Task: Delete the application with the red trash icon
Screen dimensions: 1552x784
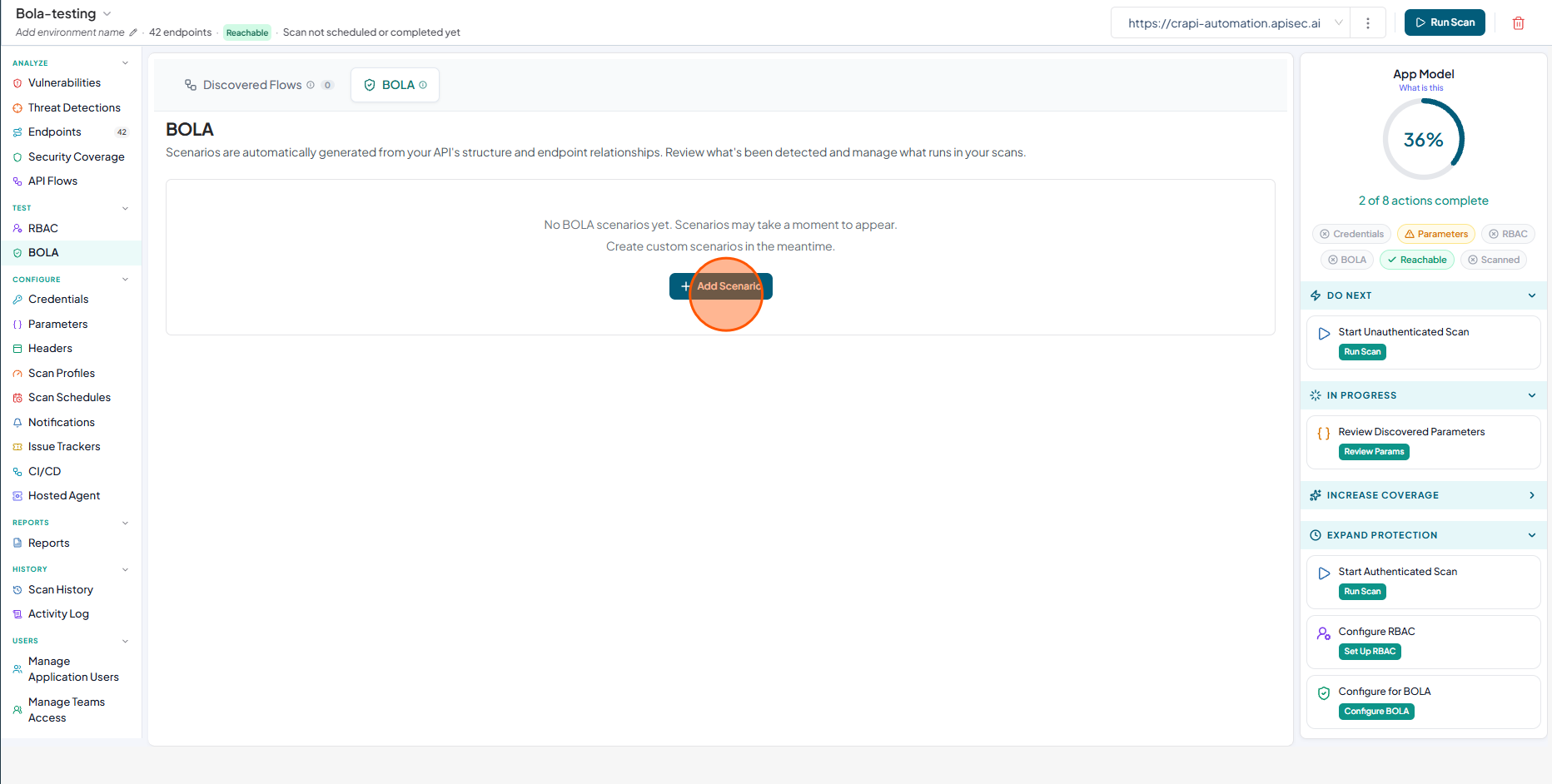Action: [1518, 23]
